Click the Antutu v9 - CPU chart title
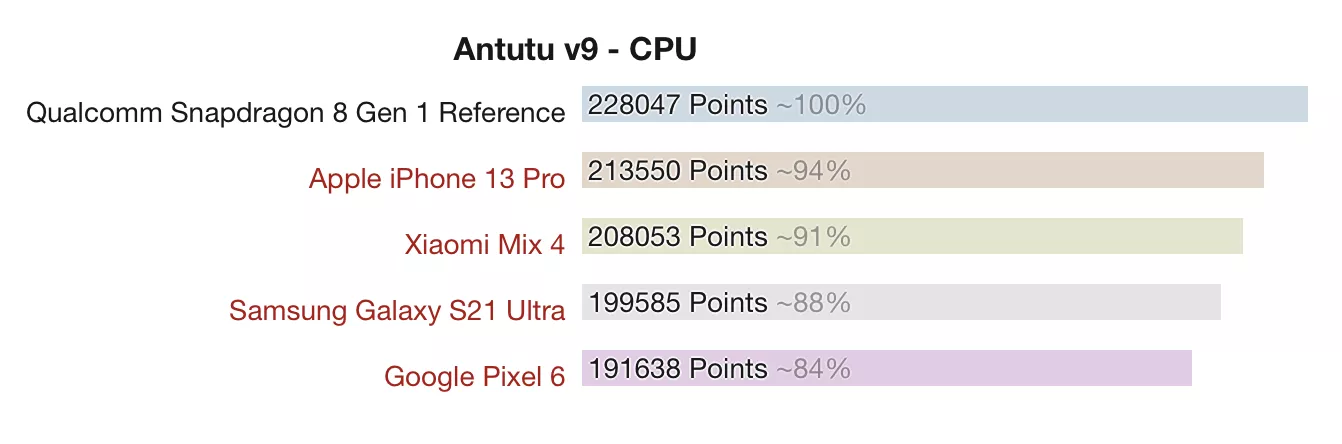The height and width of the screenshot is (444, 1342). click(575, 49)
